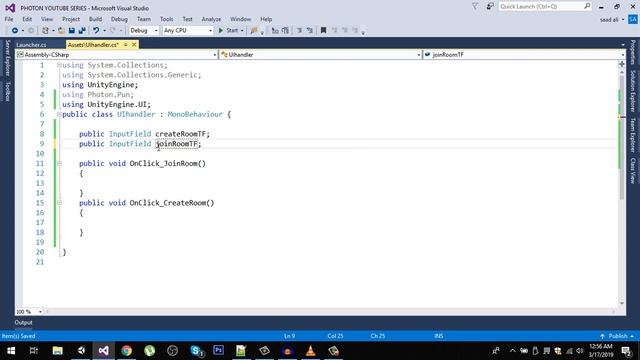640x360 pixels.
Task: Click the Save All toolbar icon
Action: pos(82,31)
